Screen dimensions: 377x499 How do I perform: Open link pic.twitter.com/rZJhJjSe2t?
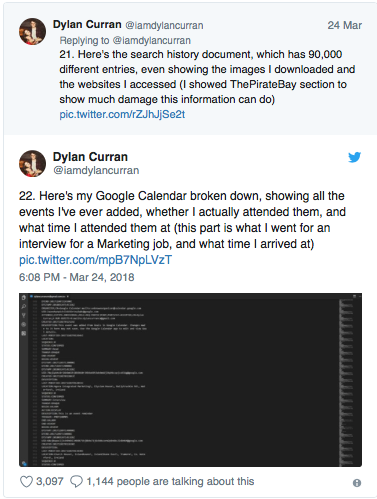[122, 114]
